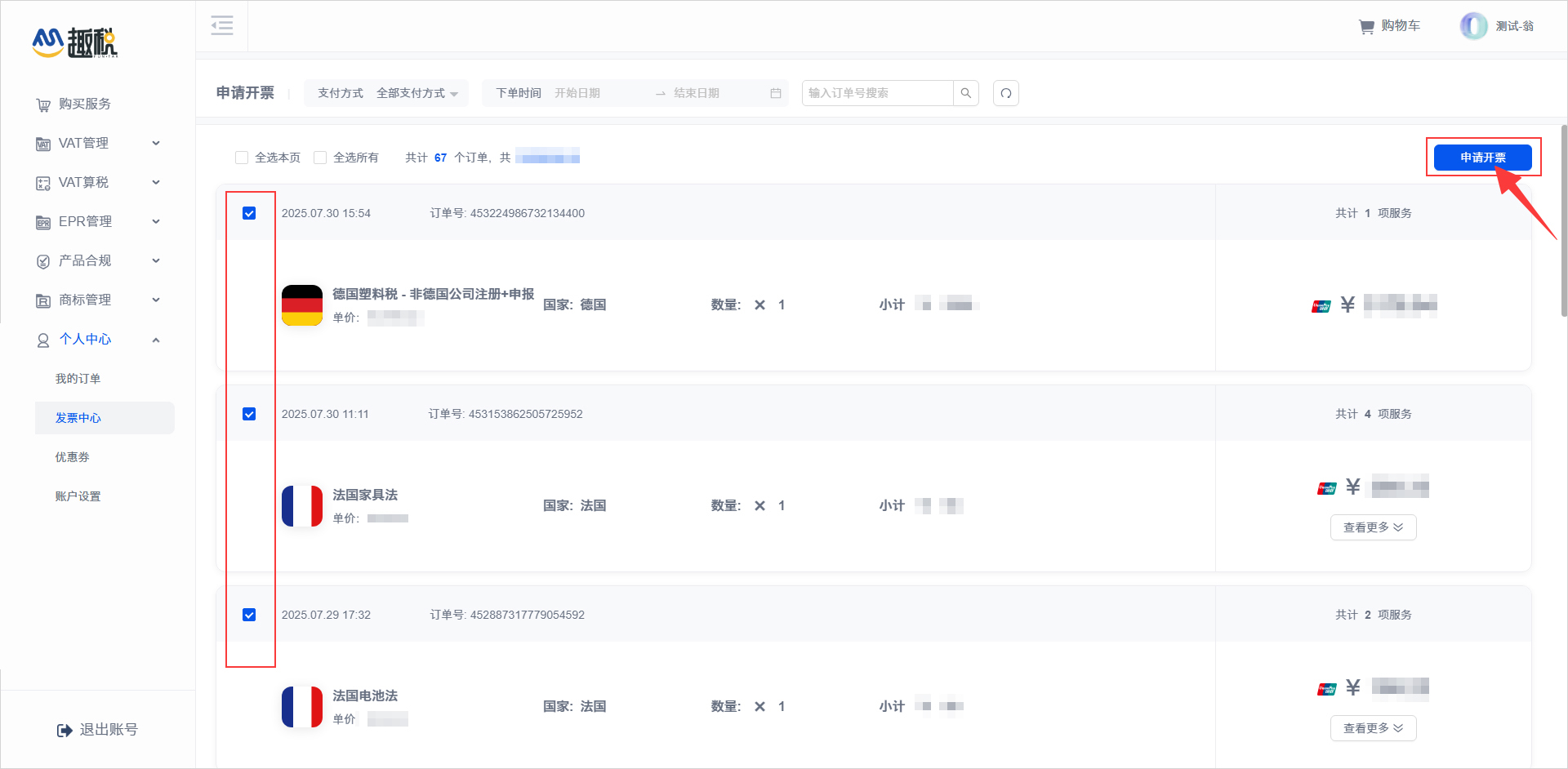Switch to 我的订单 menu item
1568x769 pixels.
click(78, 378)
